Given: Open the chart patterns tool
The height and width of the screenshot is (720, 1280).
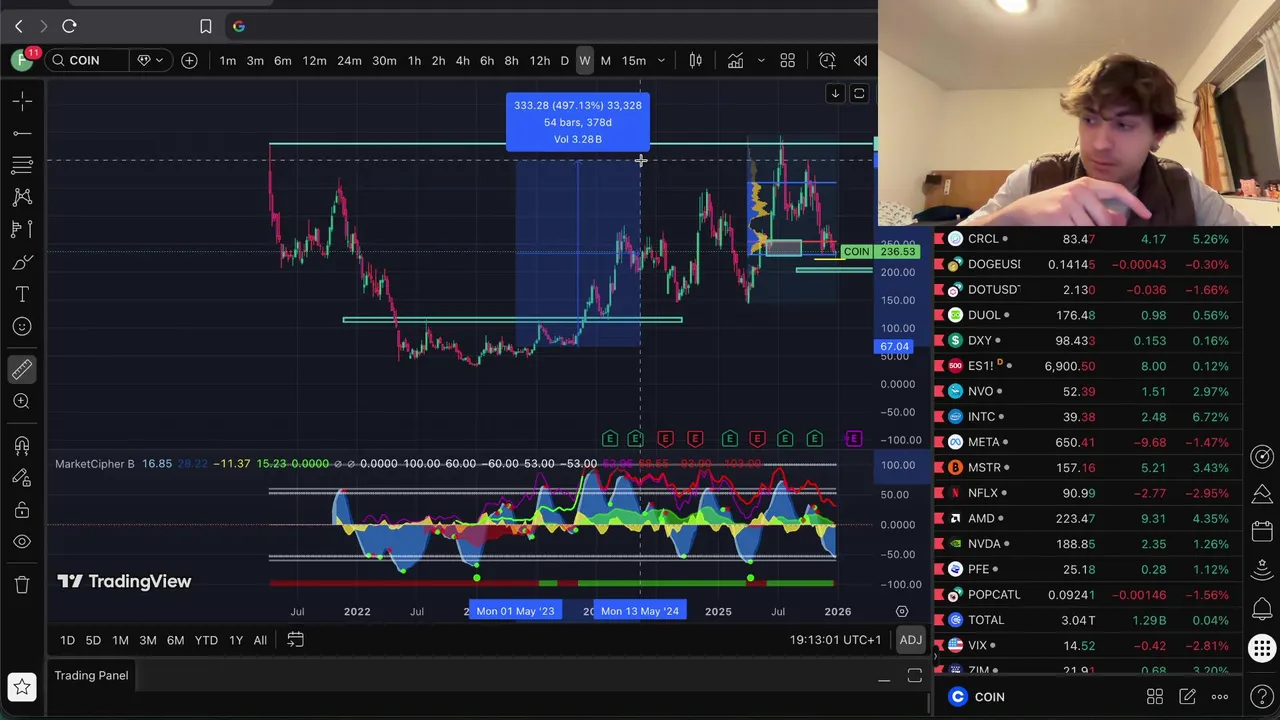Looking at the screenshot, I should coord(22,197).
